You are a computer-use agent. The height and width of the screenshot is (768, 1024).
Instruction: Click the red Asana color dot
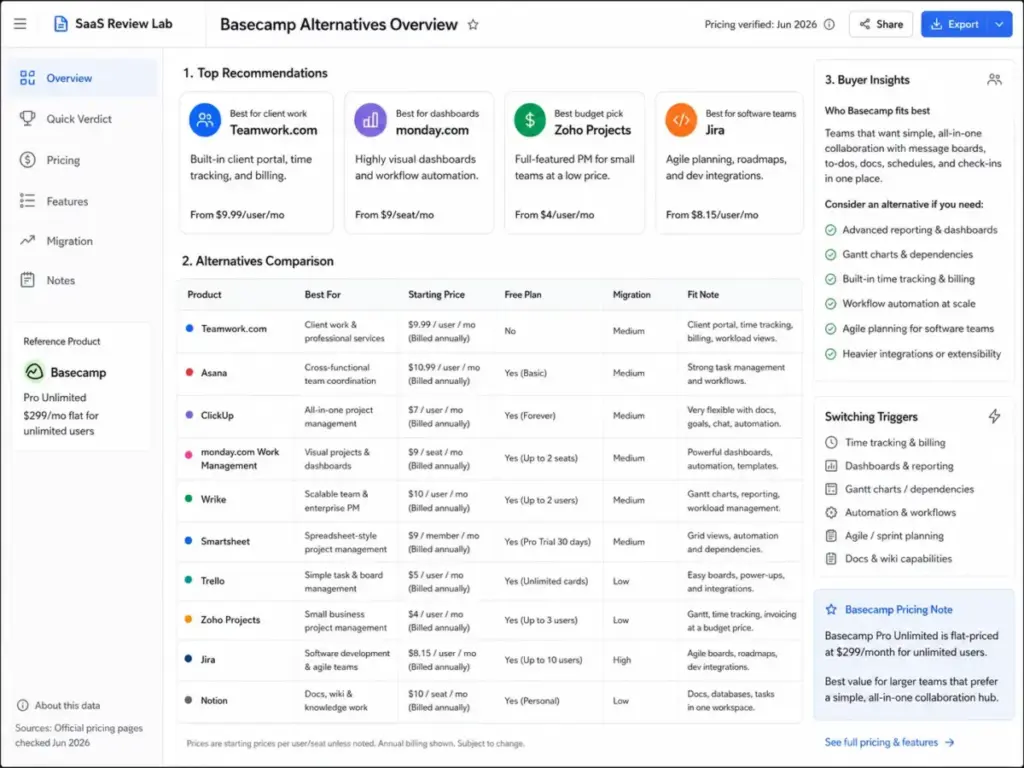189,372
